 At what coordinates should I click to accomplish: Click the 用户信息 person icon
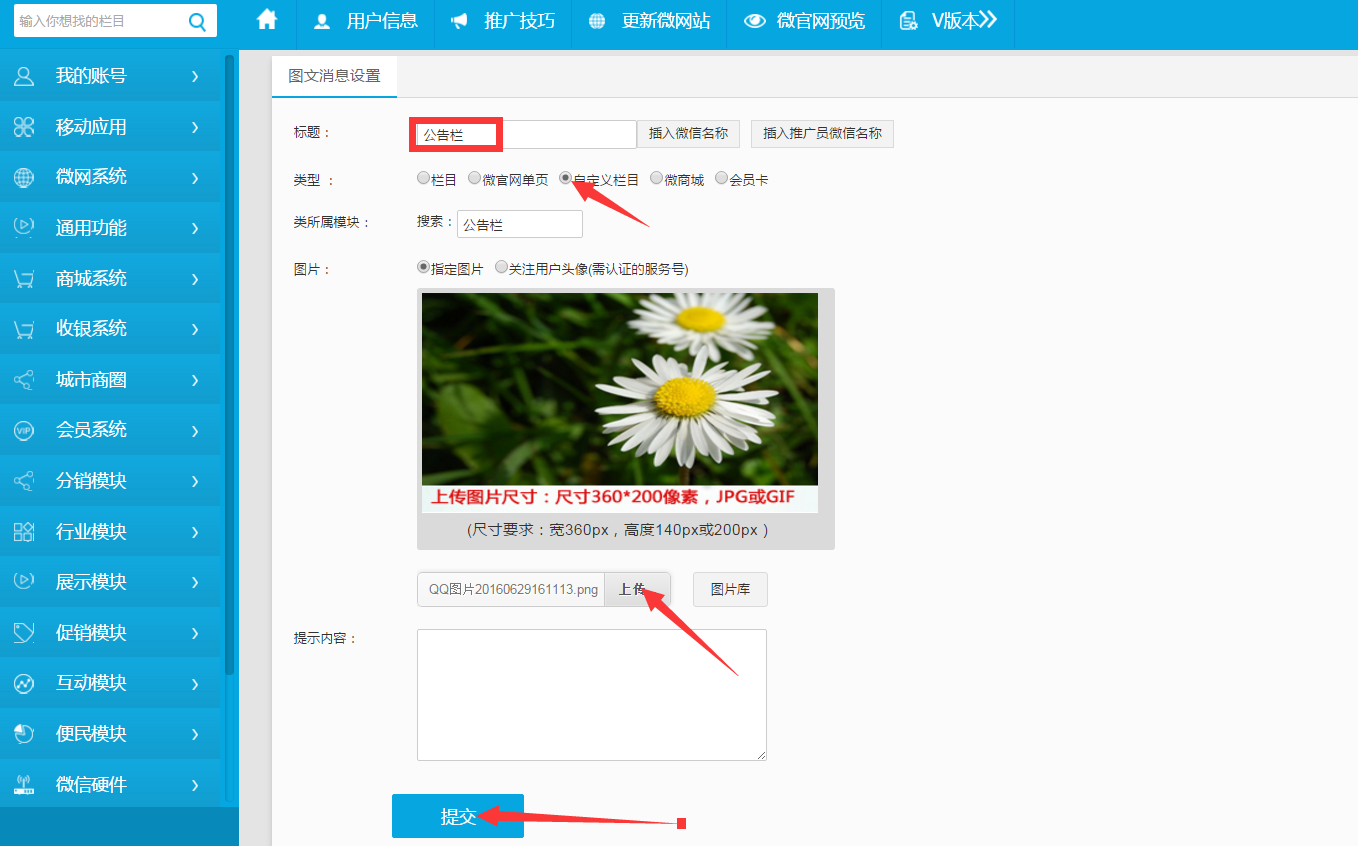322,21
